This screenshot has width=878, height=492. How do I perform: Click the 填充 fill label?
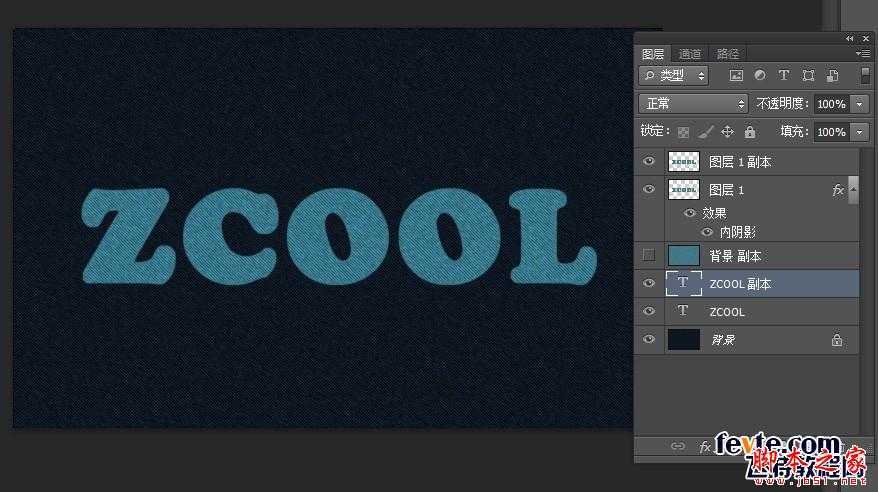coord(795,132)
